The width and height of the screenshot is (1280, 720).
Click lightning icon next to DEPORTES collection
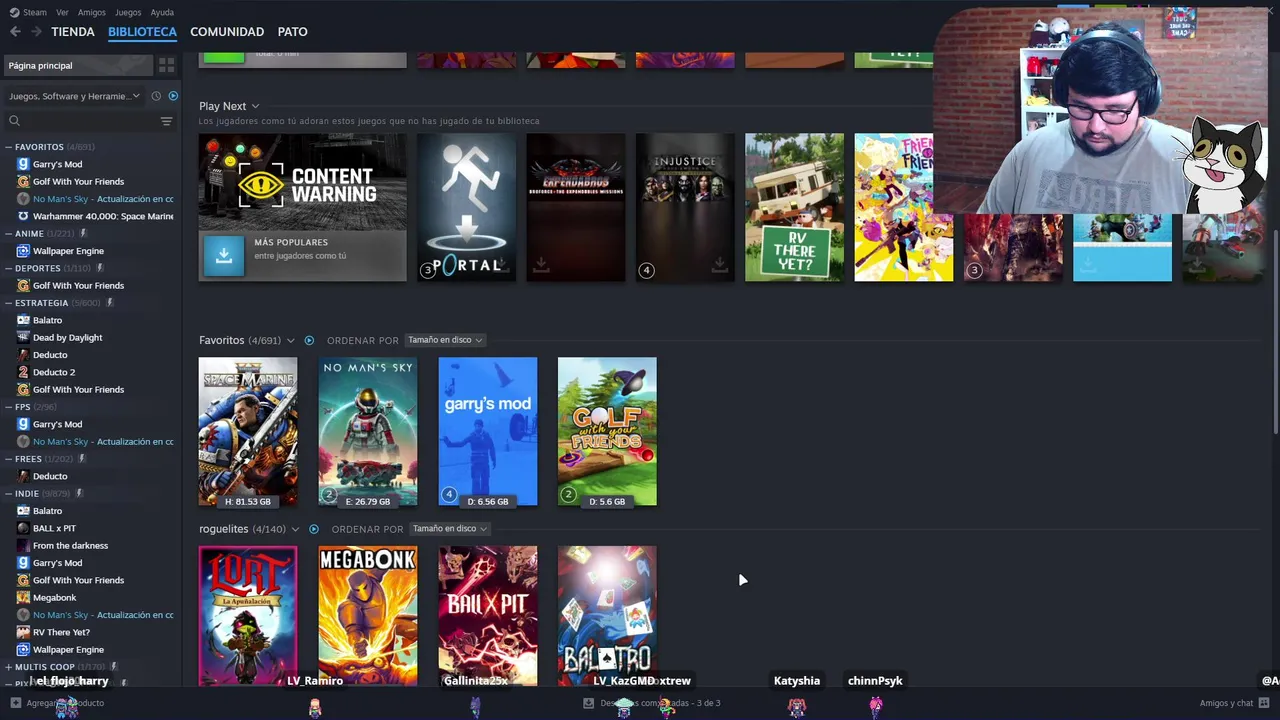tap(100, 268)
